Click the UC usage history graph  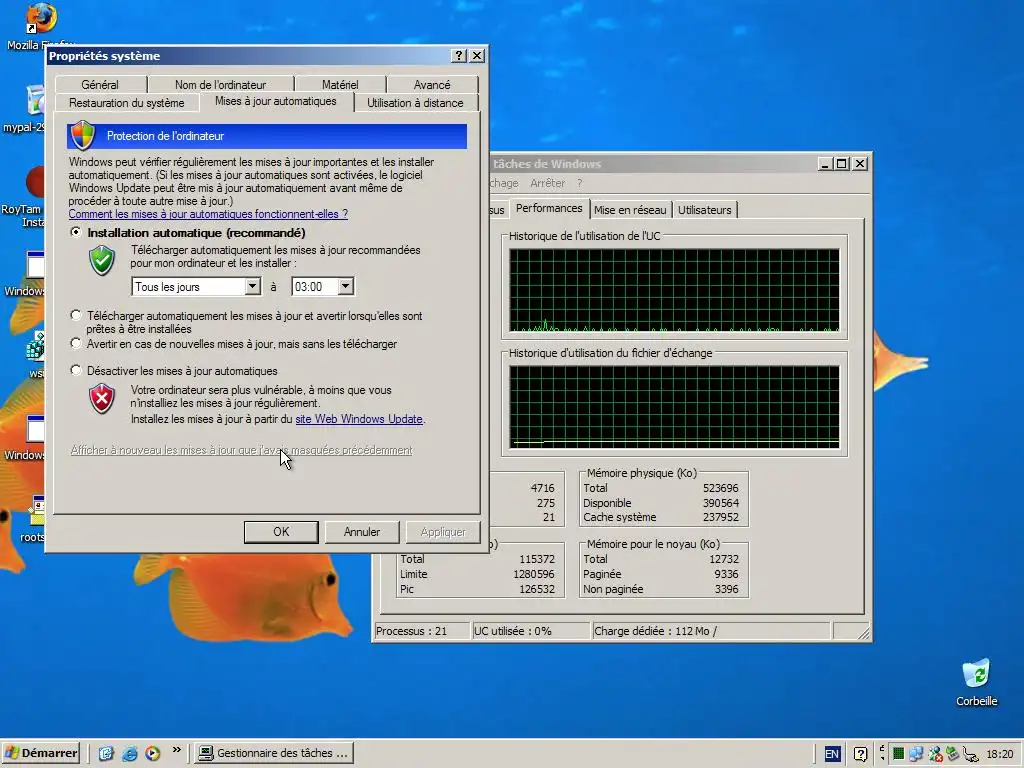tap(674, 290)
